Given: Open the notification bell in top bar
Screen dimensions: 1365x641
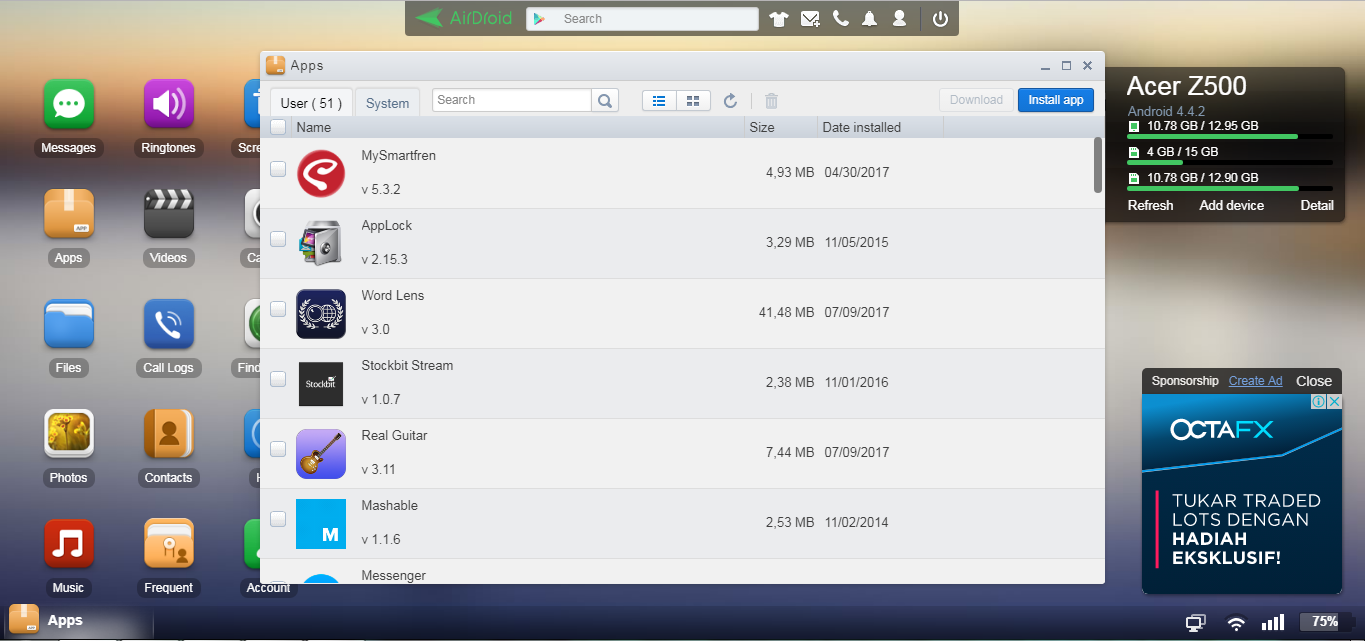Looking at the screenshot, I should [870, 18].
